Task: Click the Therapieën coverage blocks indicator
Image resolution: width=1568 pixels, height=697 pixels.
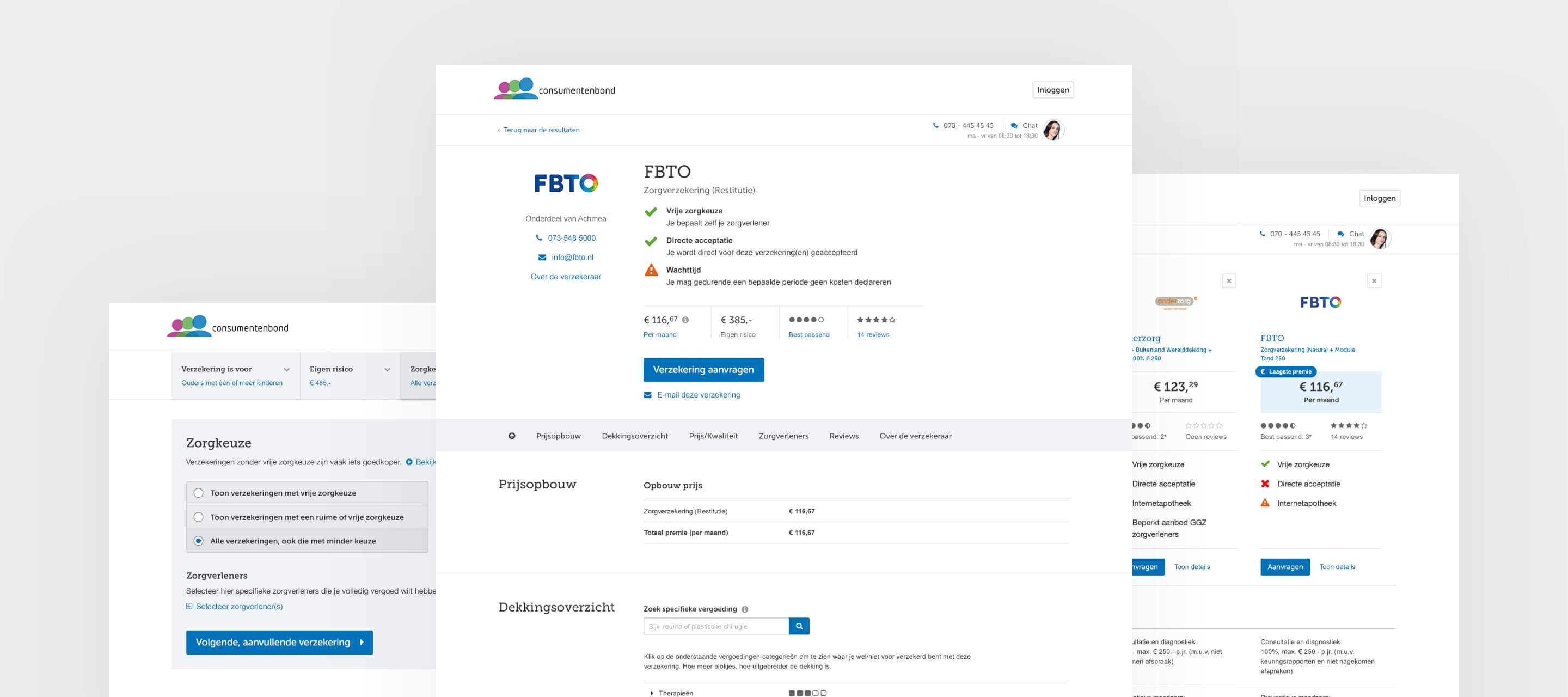Action: point(807,693)
